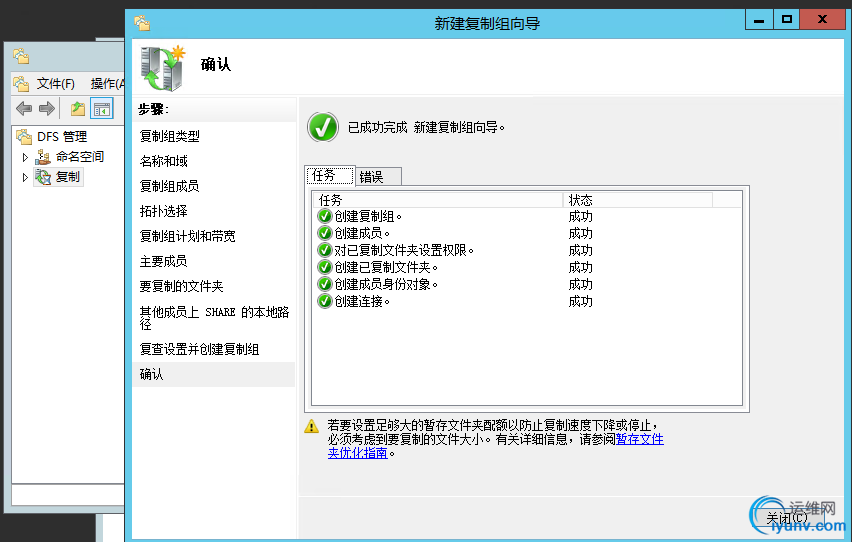Select the 创建成员。 task row text

point(362,233)
